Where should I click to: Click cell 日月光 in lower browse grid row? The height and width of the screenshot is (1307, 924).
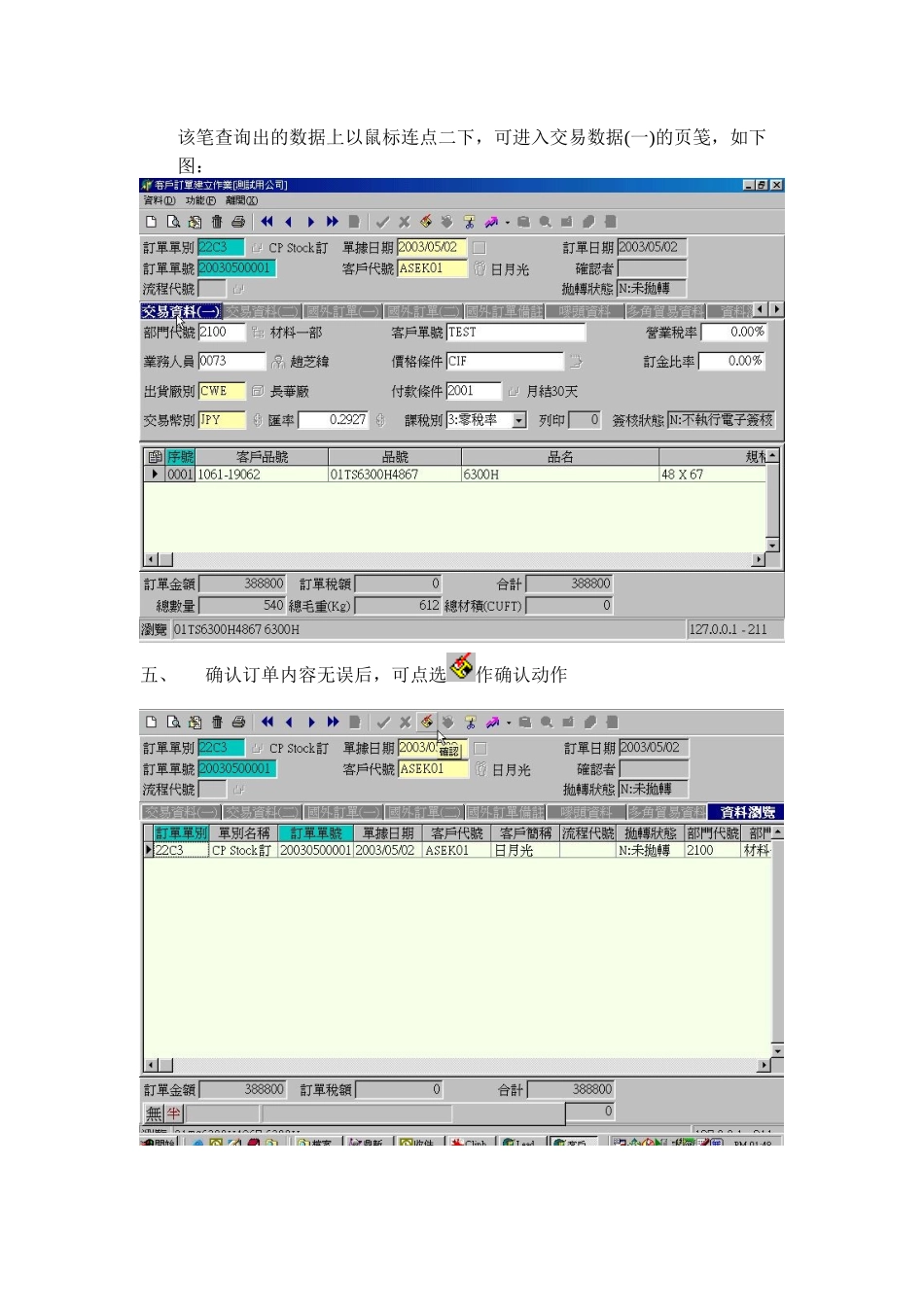point(525,850)
